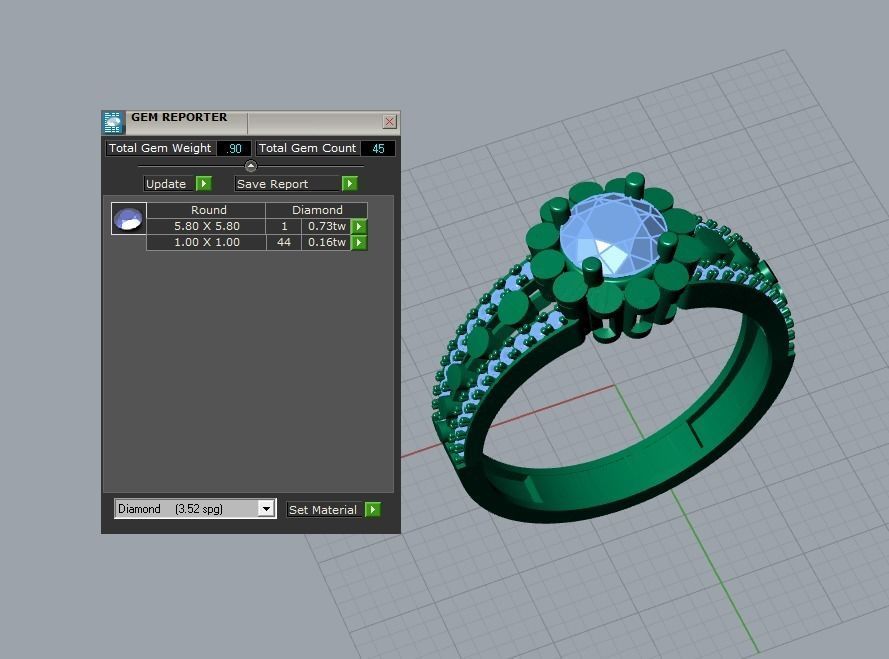Select the center blue diamond on ring
Screen dimensions: 889x659
(613, 235)
